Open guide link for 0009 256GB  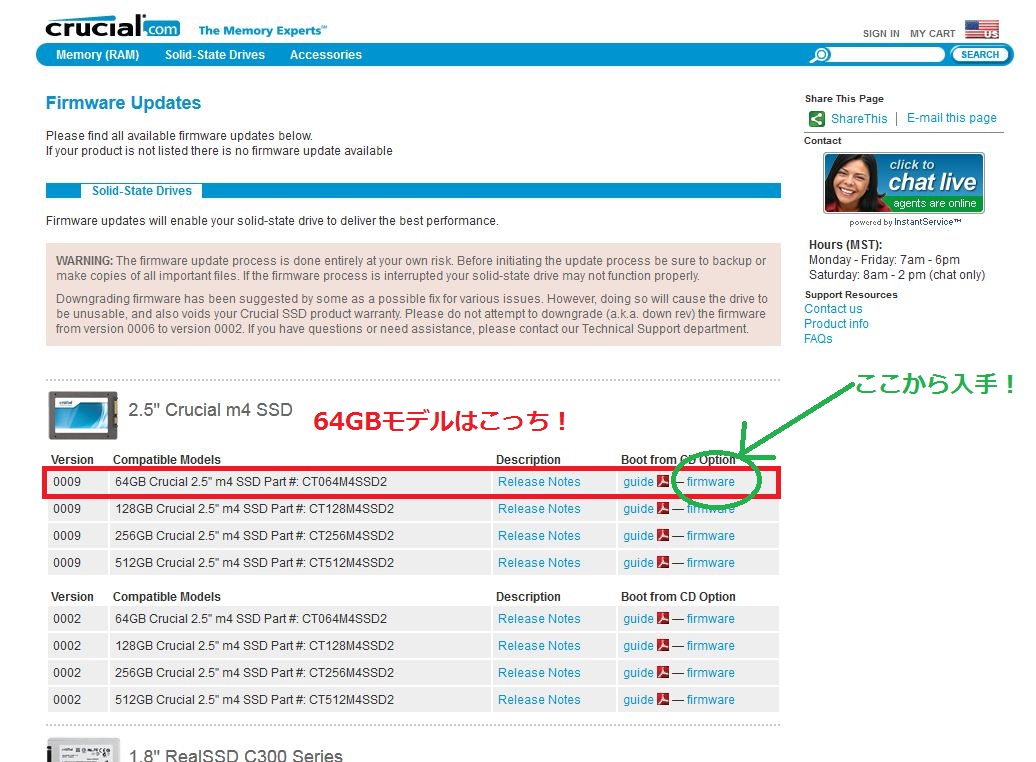638,536
